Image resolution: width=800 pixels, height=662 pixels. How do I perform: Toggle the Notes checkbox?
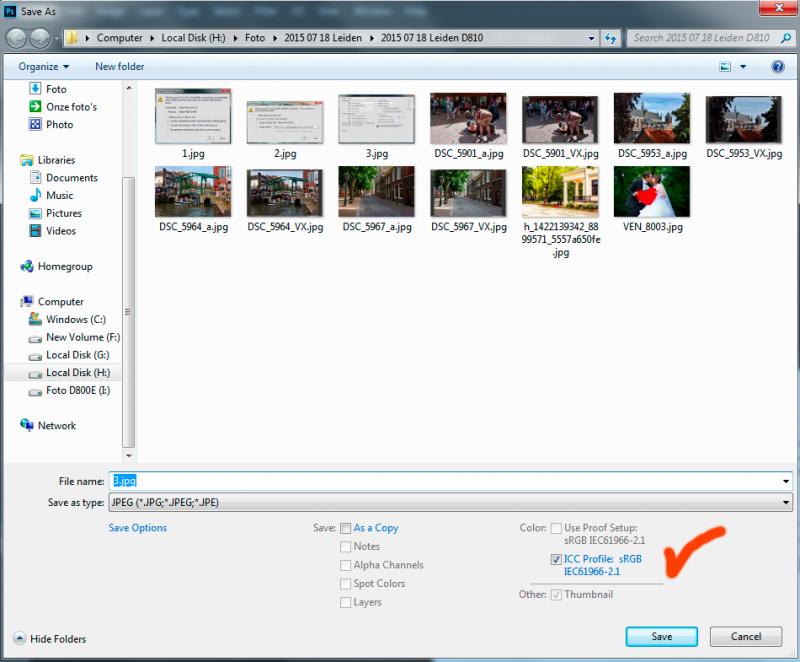pyautogui.click(x=345, y=547)
